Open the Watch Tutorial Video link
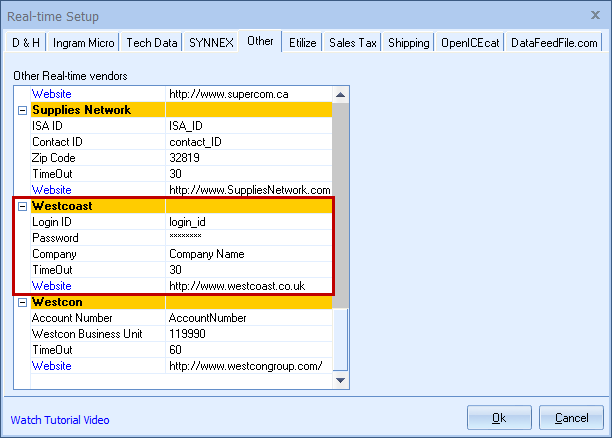The width and height of the screenshot is (612, 438). tap(60, 420)
